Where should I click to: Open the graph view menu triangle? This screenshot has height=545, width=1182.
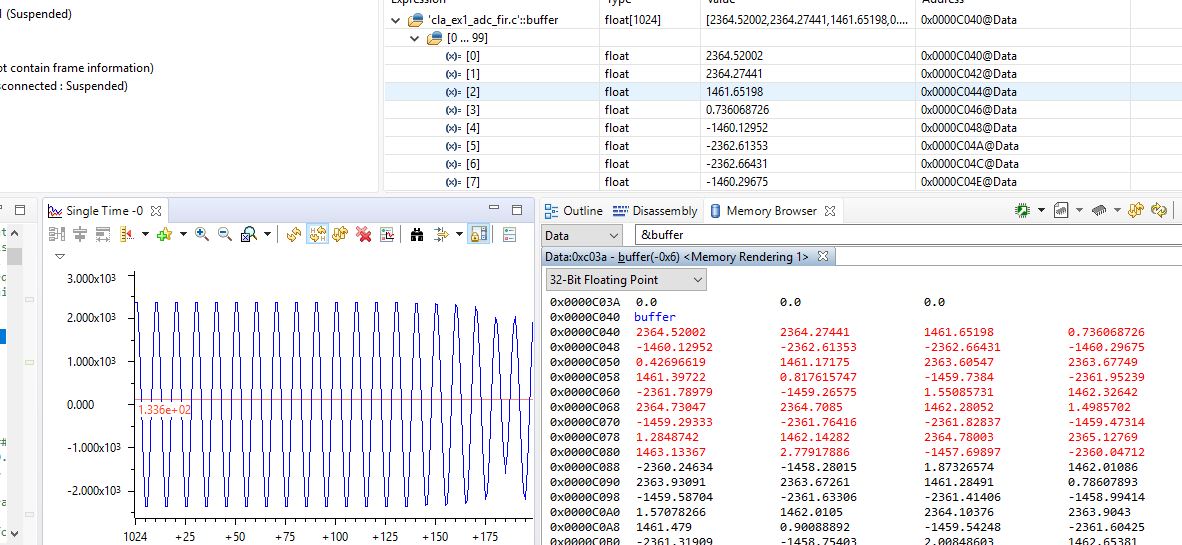tap(60, 256)
